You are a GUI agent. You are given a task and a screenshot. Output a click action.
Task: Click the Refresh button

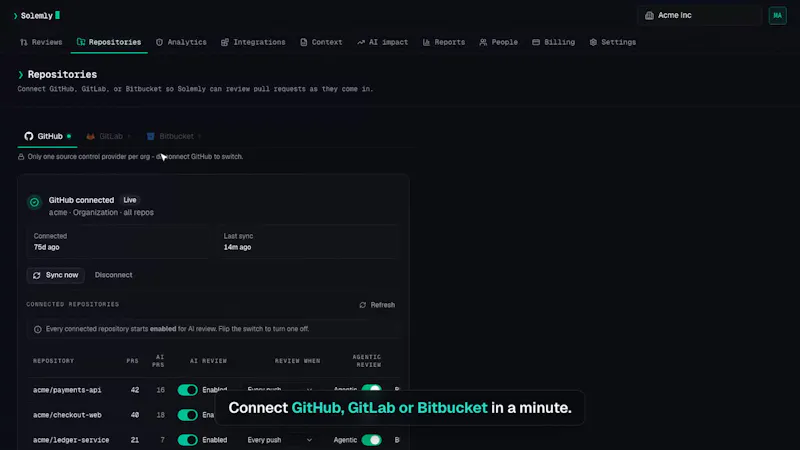[x=377, y=305]
